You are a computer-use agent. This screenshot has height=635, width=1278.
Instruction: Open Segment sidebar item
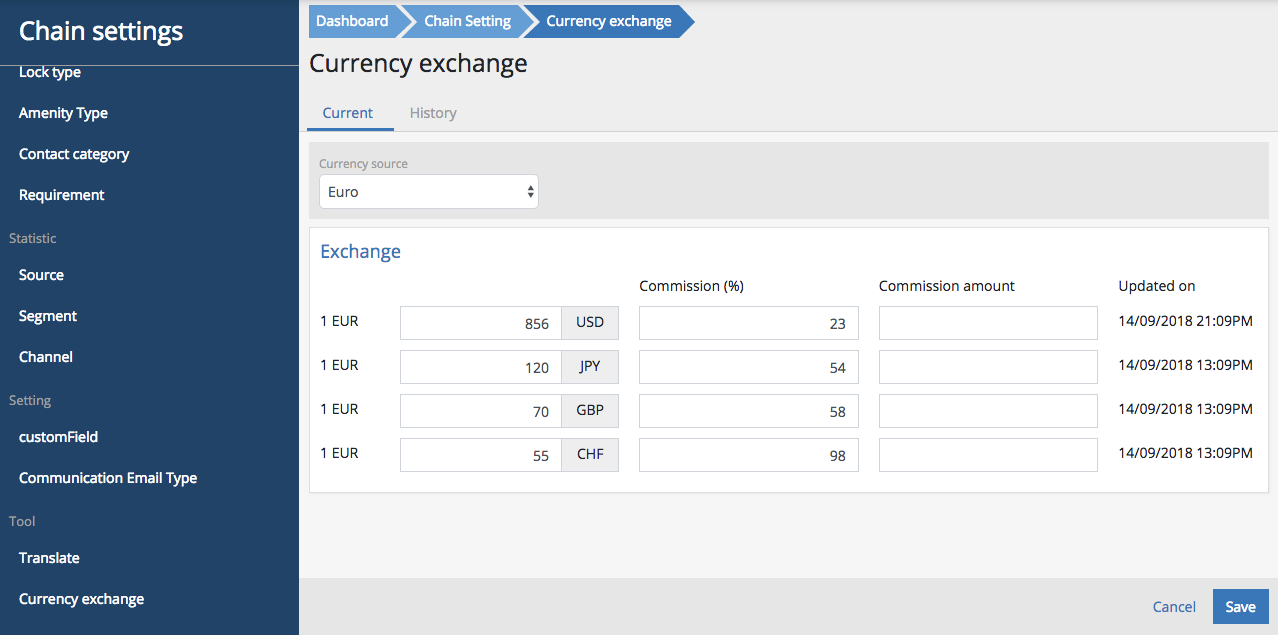tap(48, 316)
